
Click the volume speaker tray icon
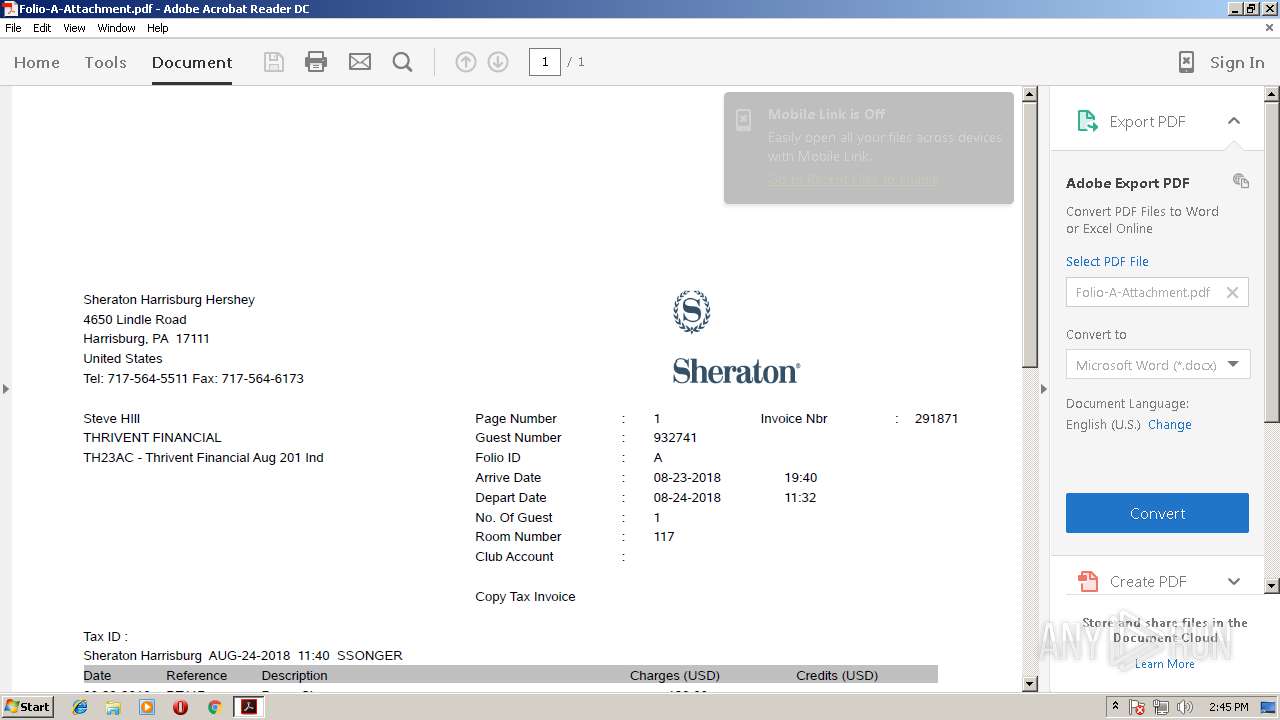click(1185, 707)
